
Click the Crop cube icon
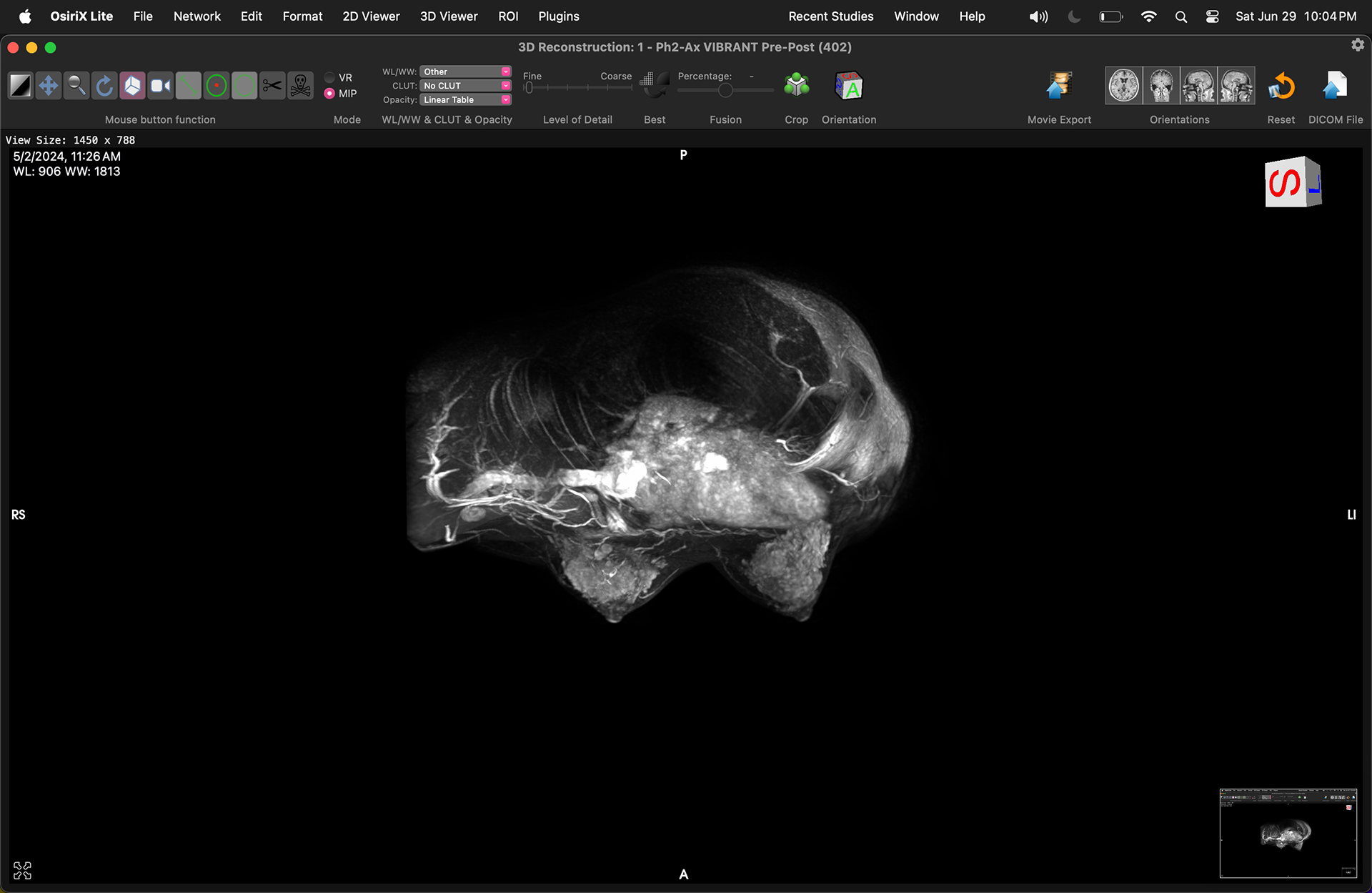coord(796,86)
